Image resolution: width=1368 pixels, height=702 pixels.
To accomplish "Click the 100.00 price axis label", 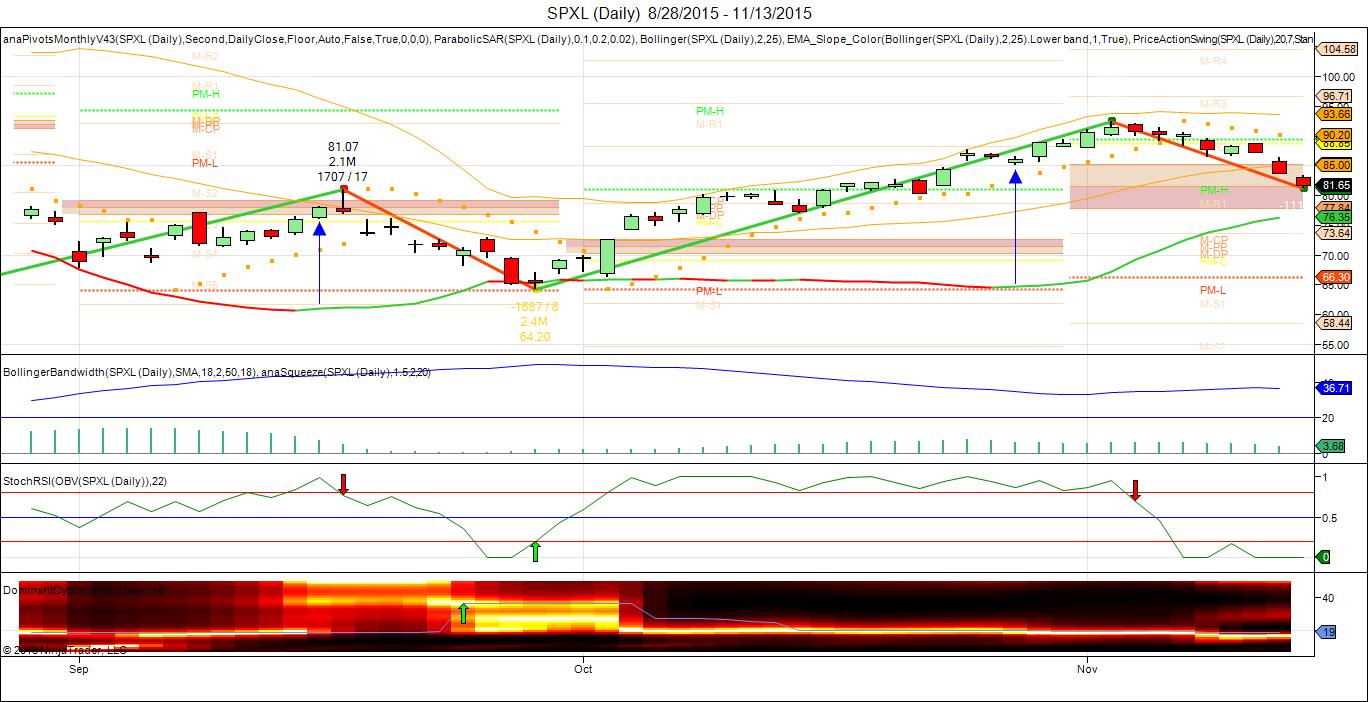I will click(x=1337, y=76).
